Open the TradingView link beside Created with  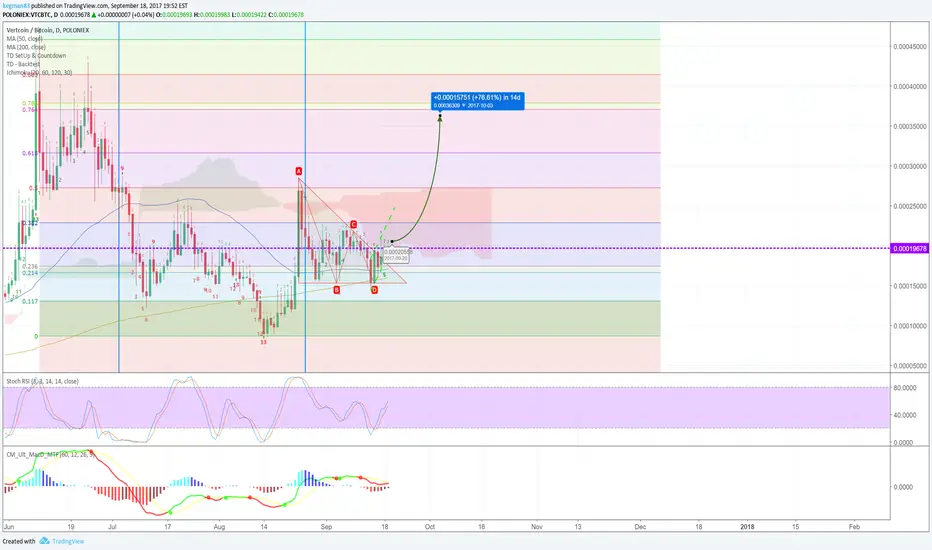(x=68, y=541)
